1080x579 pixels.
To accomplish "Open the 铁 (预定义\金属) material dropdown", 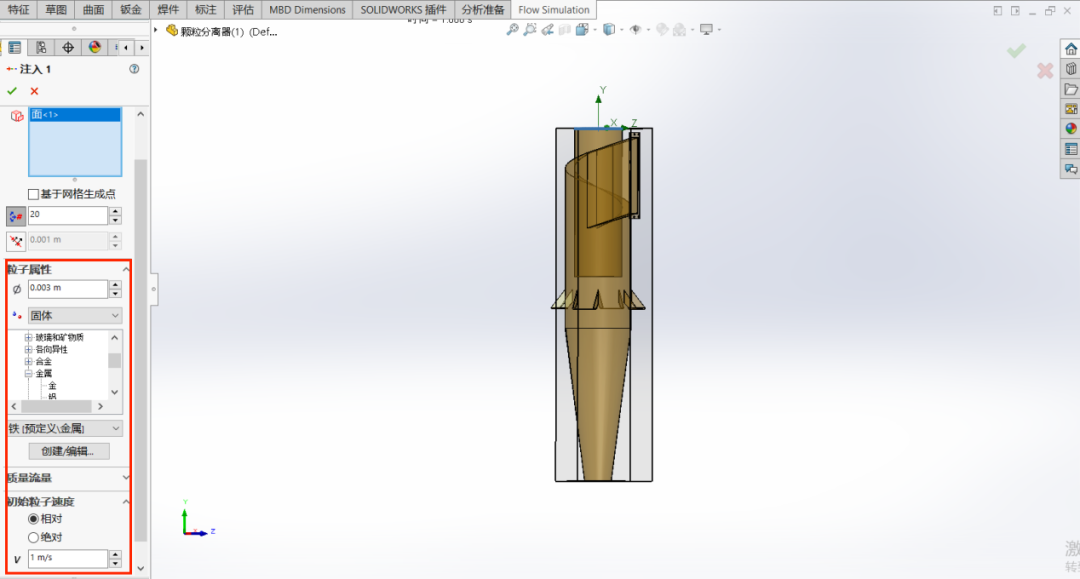I will pos(65,428).
